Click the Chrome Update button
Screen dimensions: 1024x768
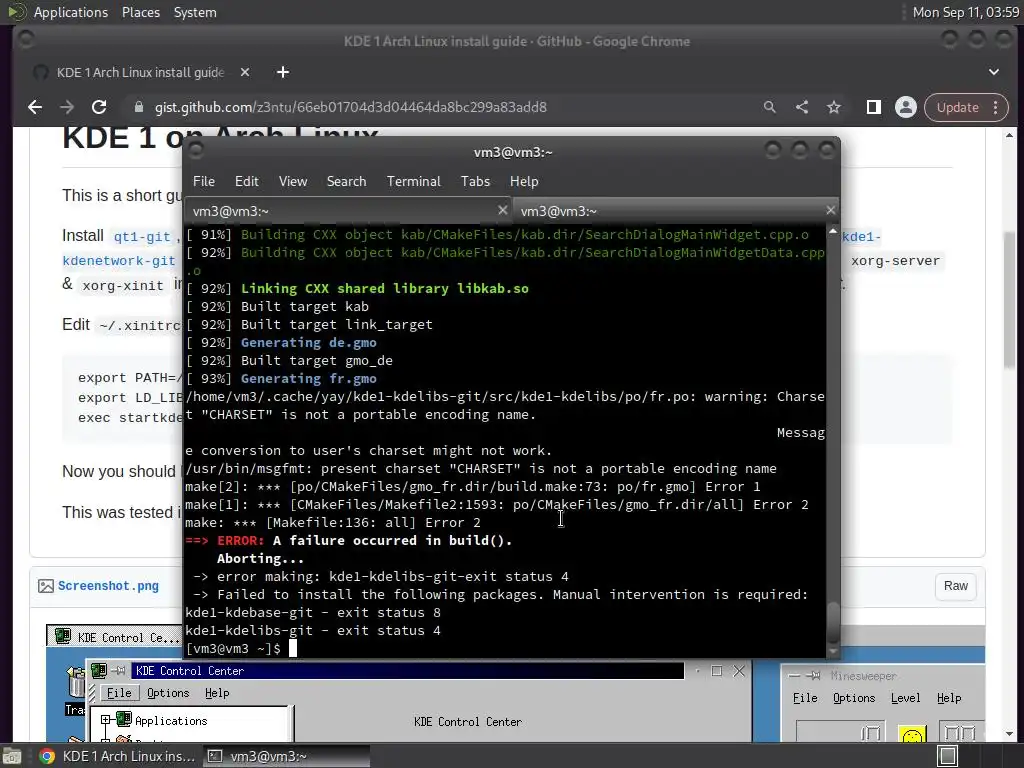(957, 107)
